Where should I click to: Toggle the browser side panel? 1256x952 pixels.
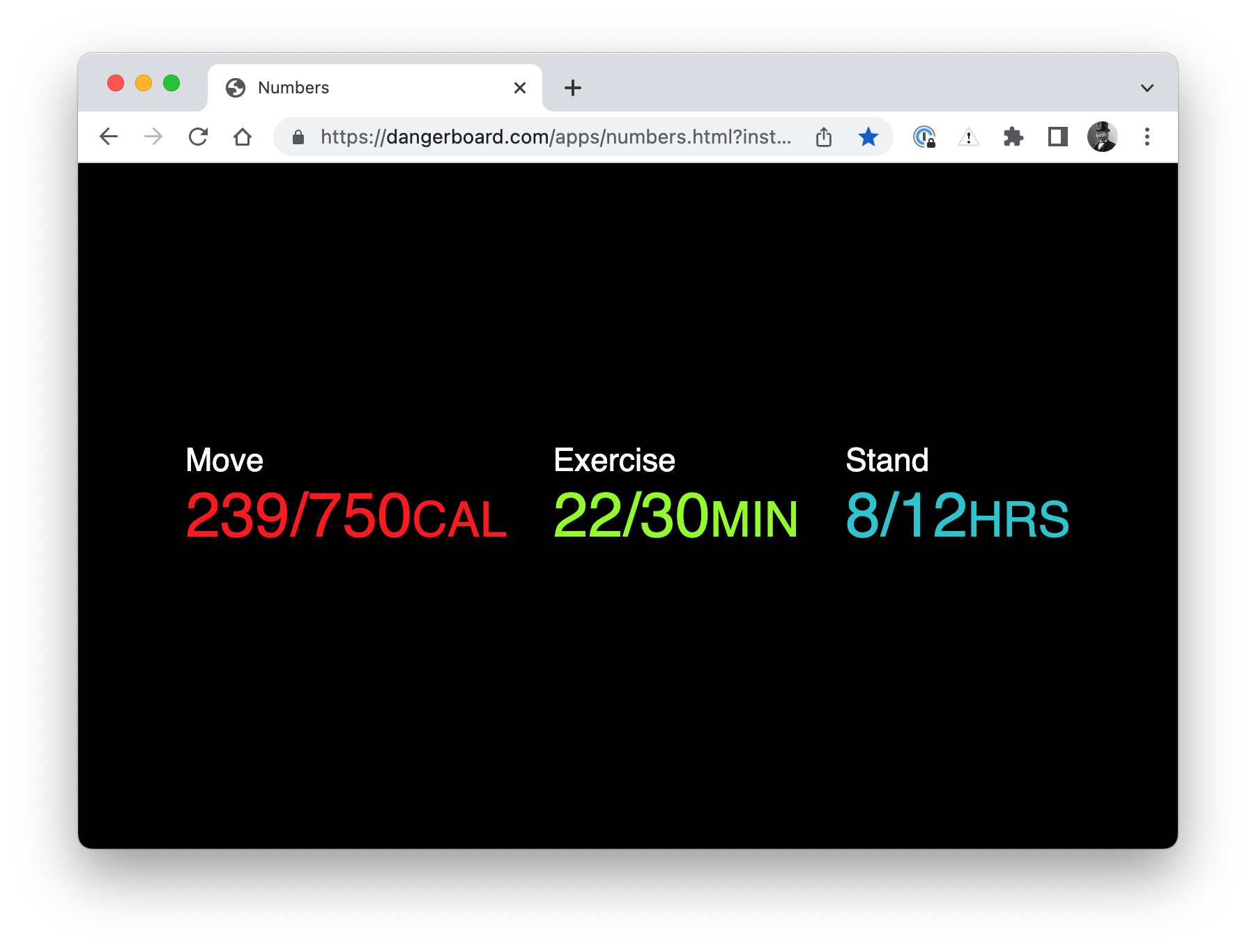click(x=1058, y=137)
